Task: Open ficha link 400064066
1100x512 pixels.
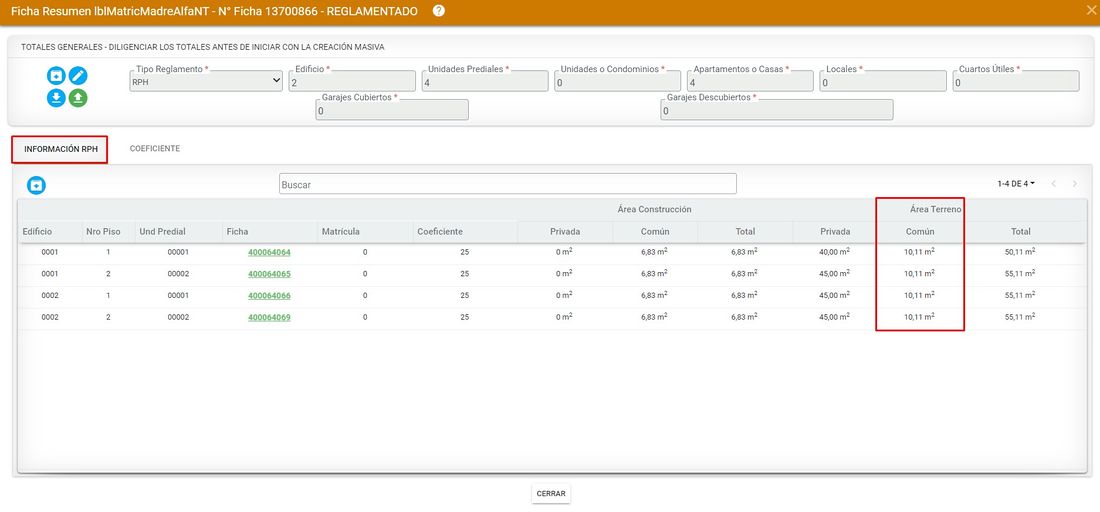Action: tap(269, 296)
